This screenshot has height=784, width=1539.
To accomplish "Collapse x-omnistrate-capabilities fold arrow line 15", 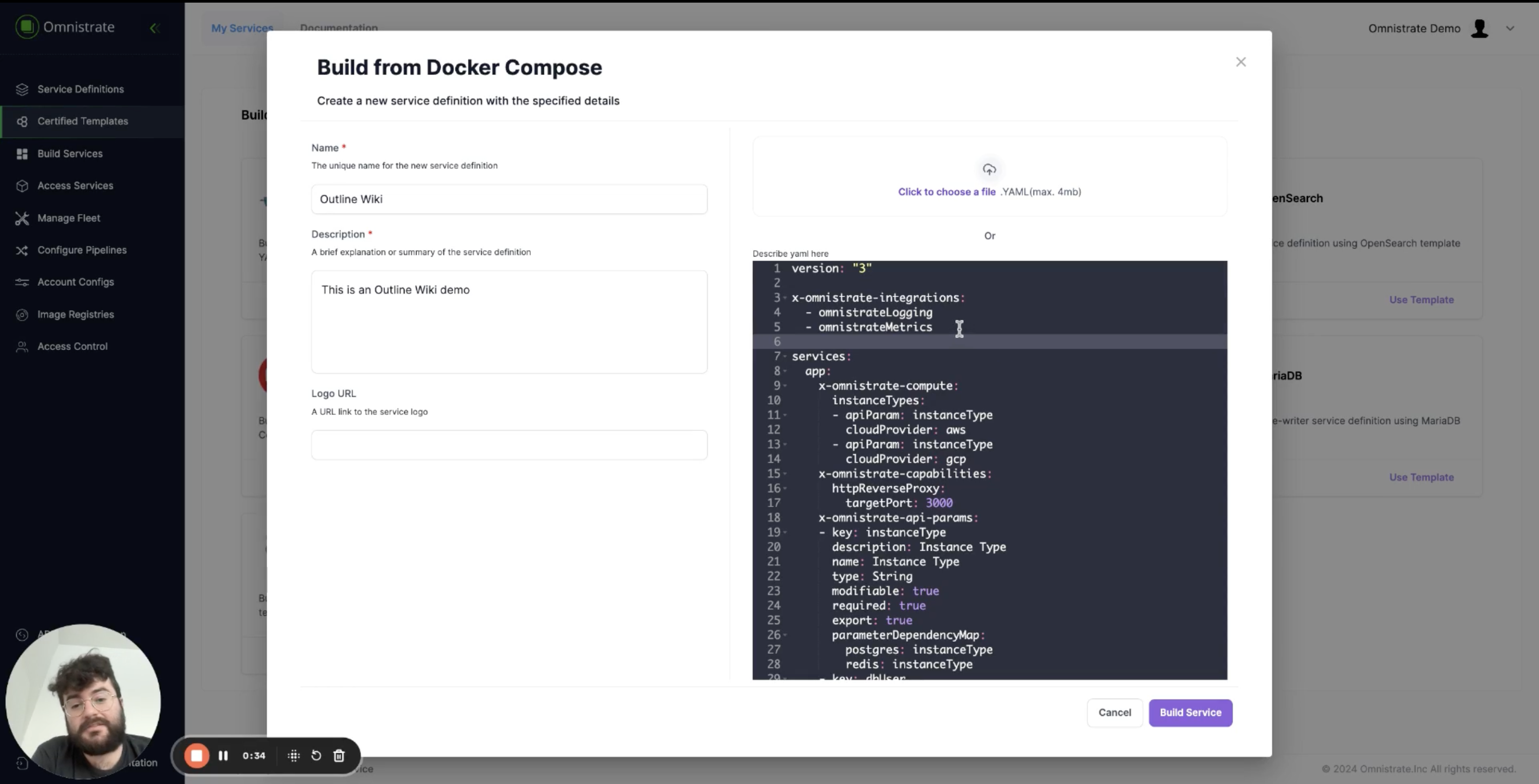I will pyautogui.click(x=785, y=474).
